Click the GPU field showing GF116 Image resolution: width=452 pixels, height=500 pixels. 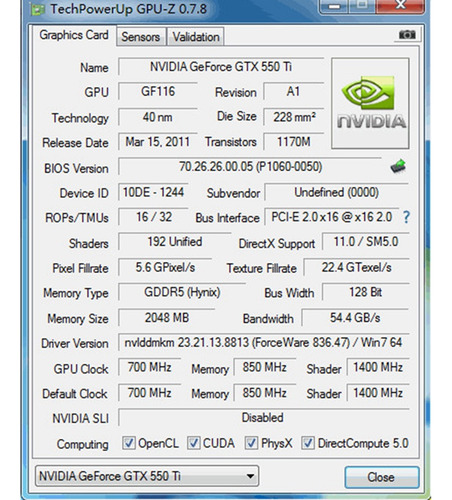coord(158,92)
